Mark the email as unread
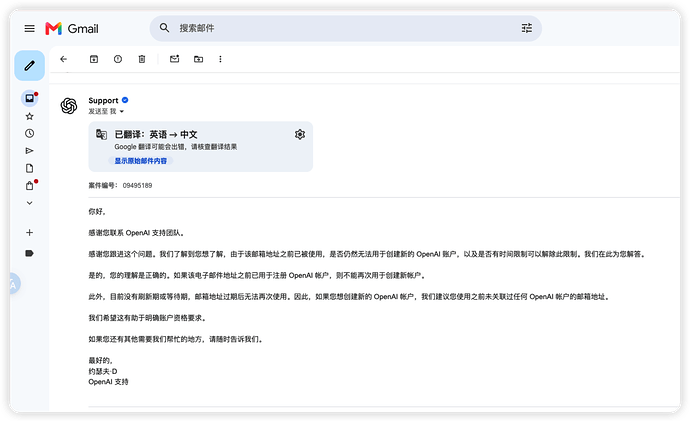The height and width of the screenshot is (421, 690). click(175, 59)
